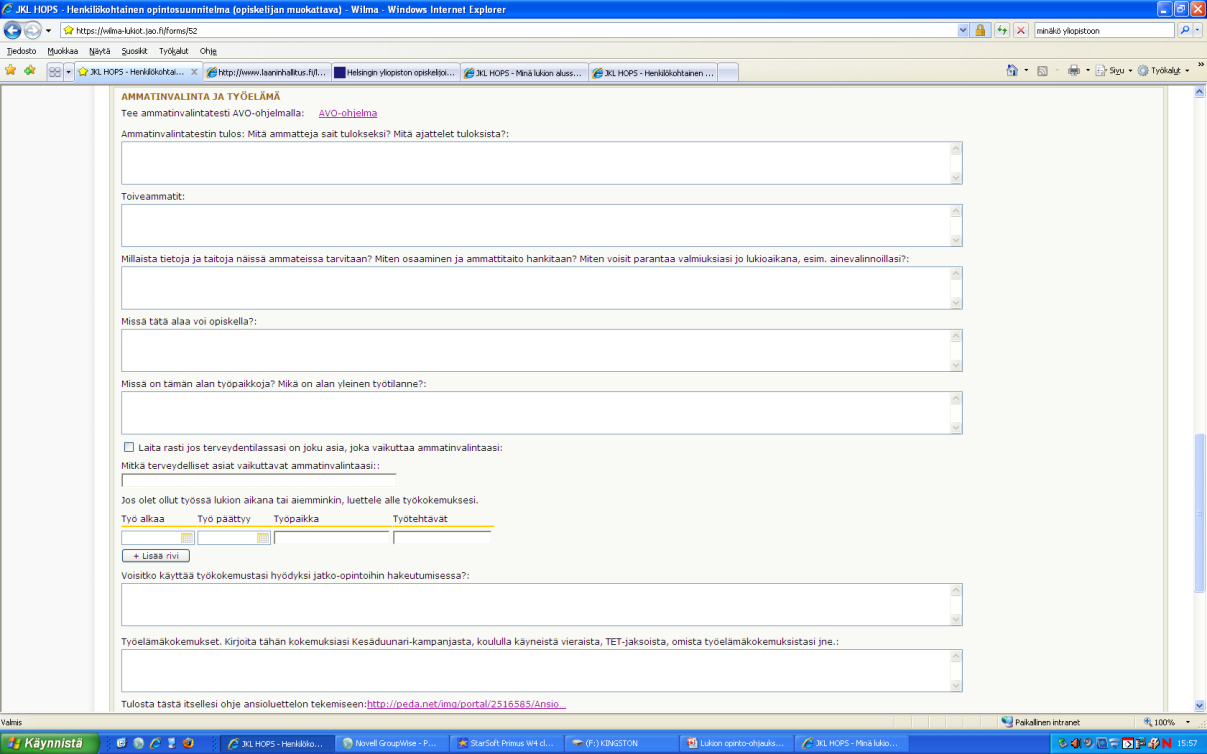Click the search box containing 'minäkö yliopistoon'
The width and height of the screenshot is (1207, 754).
click(1104, 30)
